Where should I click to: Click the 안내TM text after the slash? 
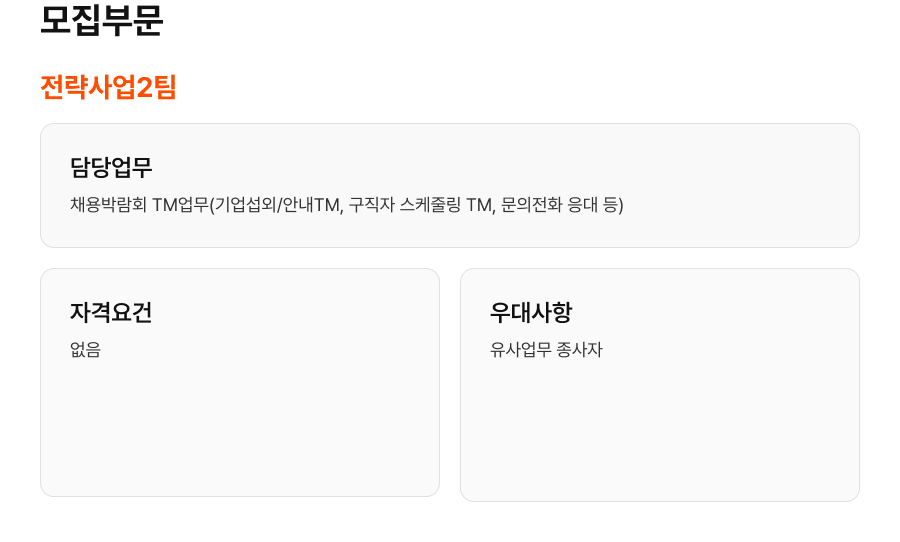click(x=311, y=205)
